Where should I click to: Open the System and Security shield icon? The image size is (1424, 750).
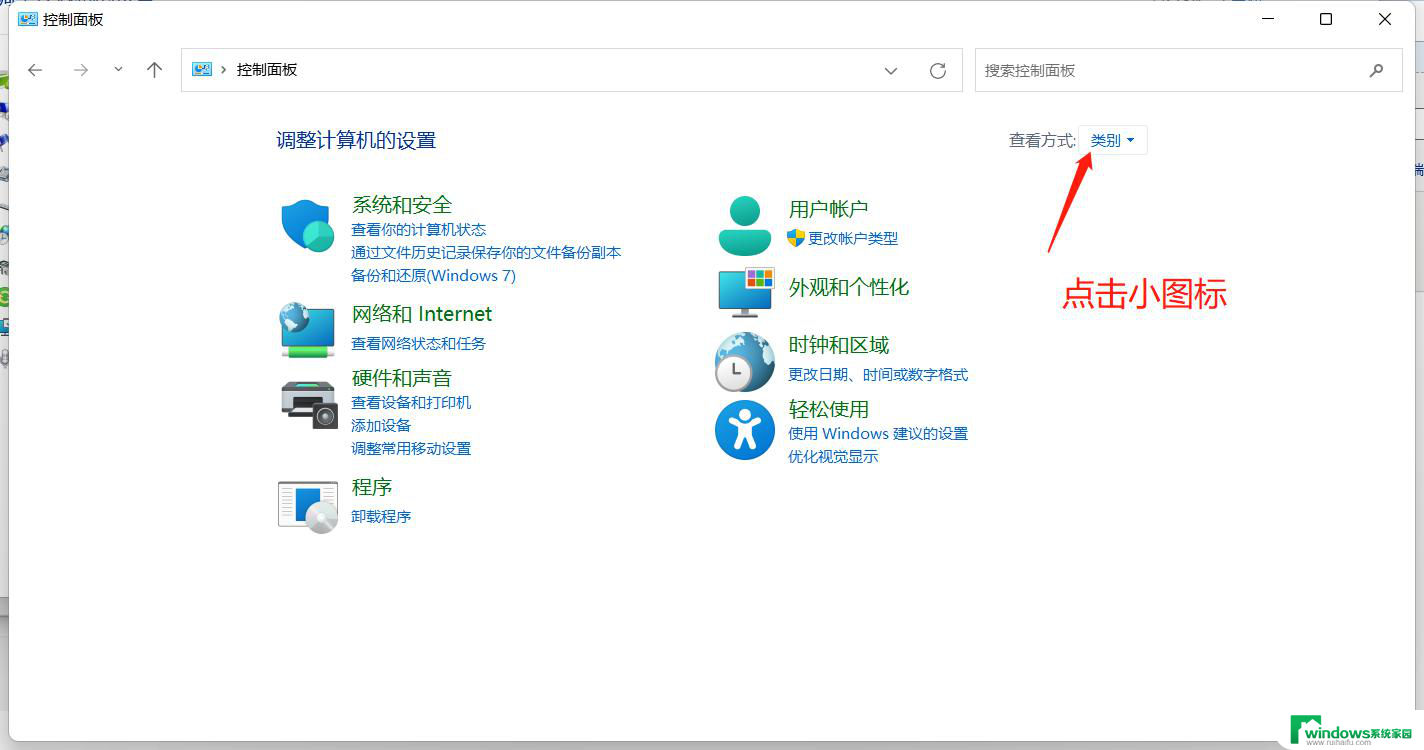tap(308, 225)
